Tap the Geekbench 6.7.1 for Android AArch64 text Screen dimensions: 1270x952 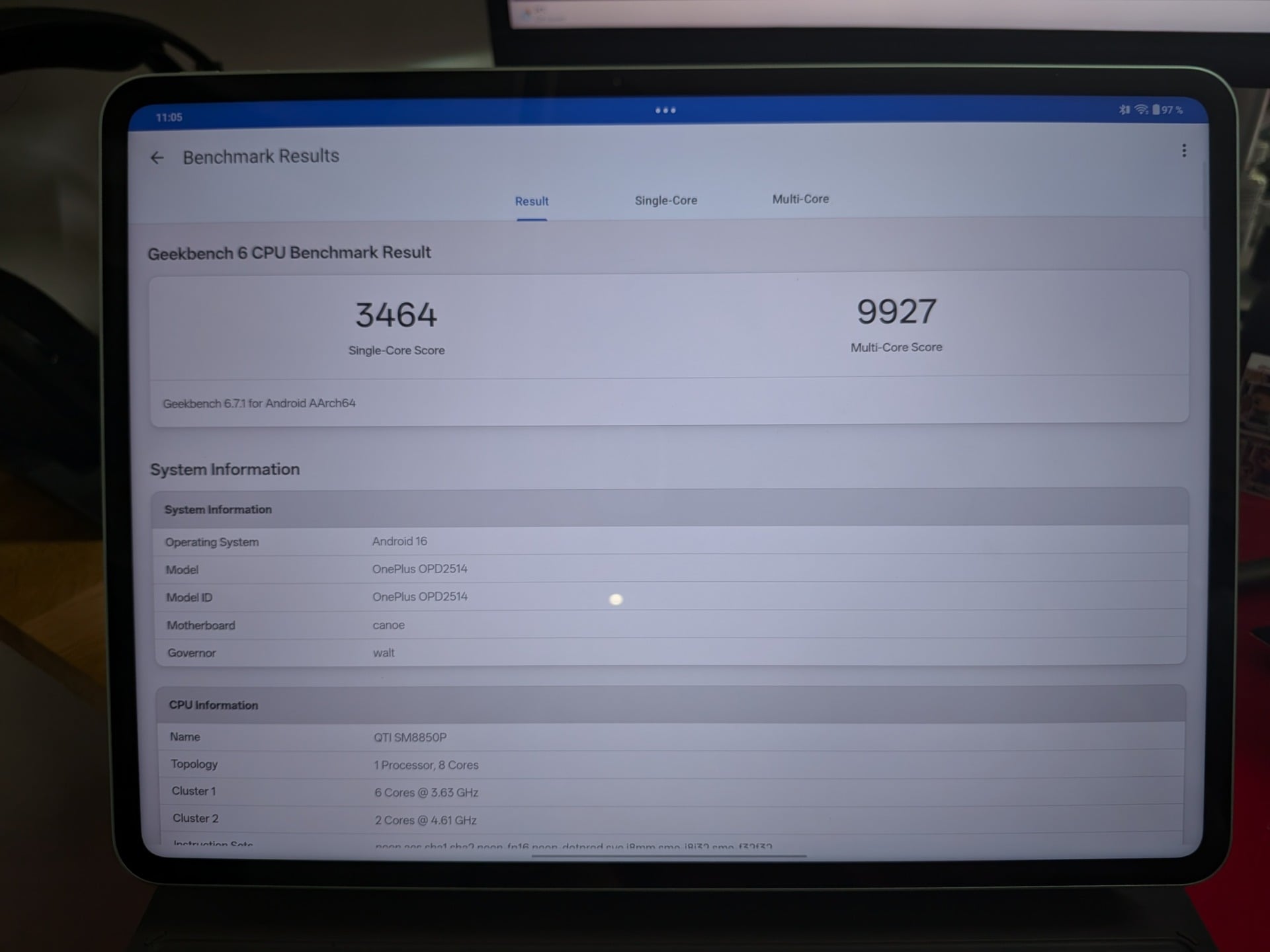tap(259, 403)
